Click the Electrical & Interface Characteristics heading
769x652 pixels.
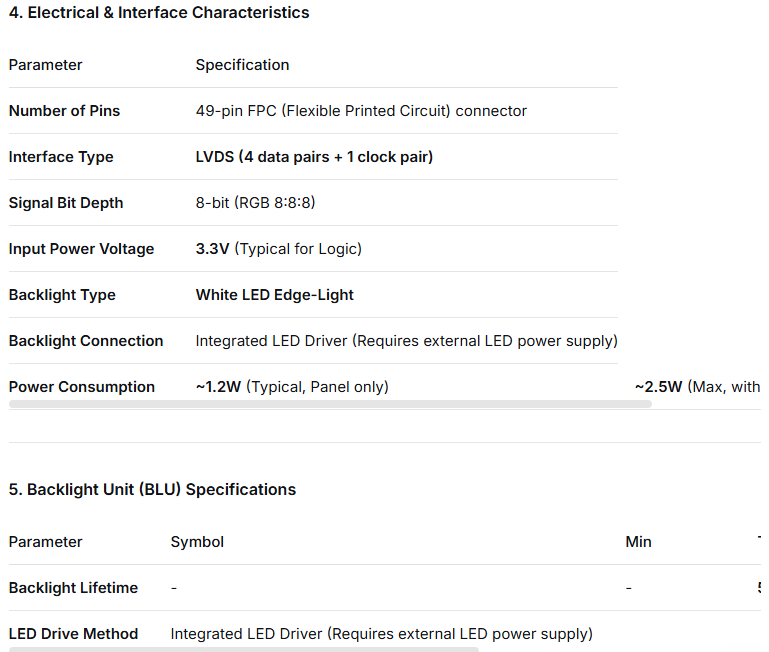click(x=159, y=13)
